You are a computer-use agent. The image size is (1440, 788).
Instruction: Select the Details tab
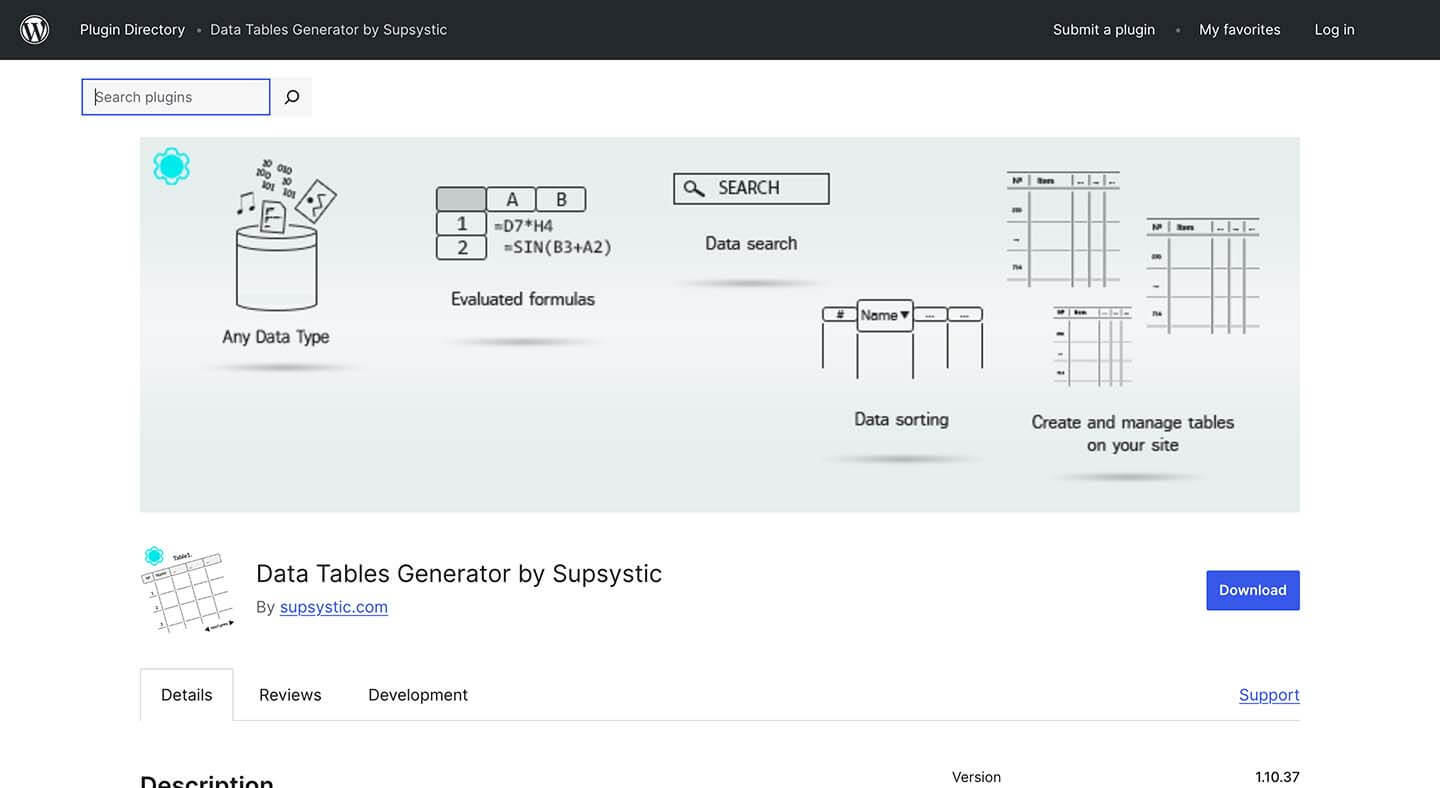[x=187, y=695]
